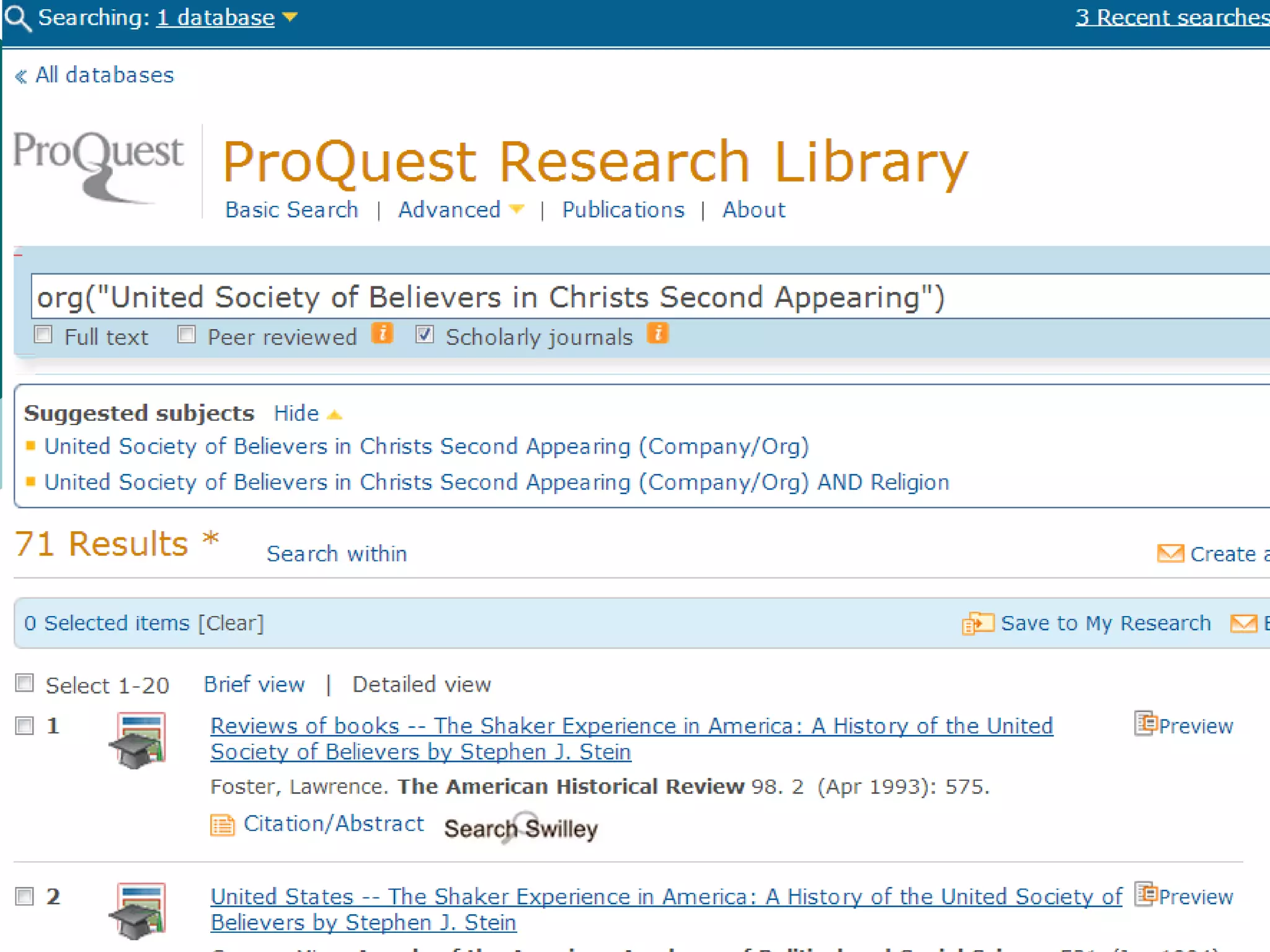Click the Citation/Abstract icon for result 1
This screenshot has height=952, width=1270.
pyautogui.click(x=222, y=825)
